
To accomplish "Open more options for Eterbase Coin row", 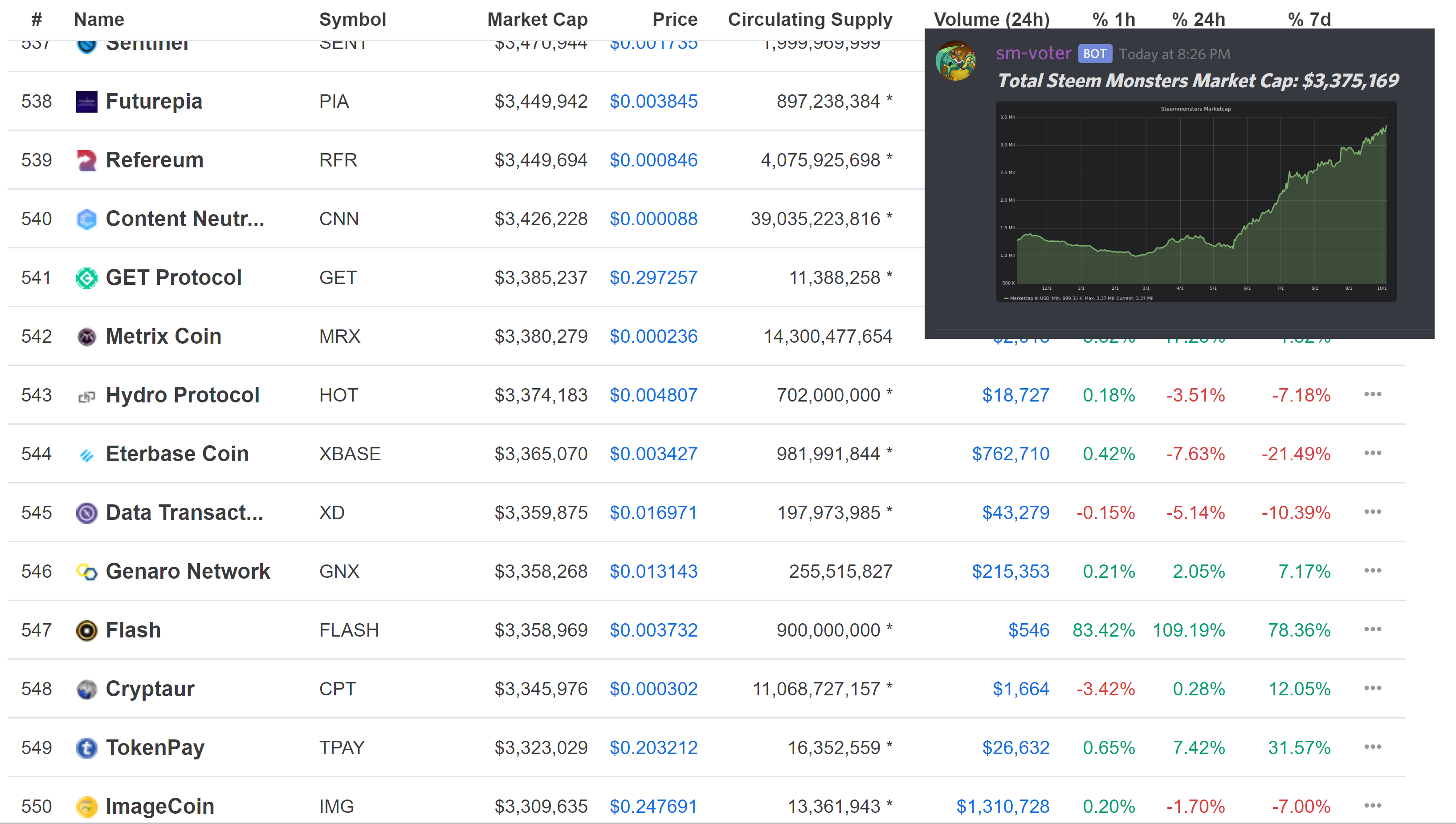I will pyautogui.click(x=1373, y=453).
